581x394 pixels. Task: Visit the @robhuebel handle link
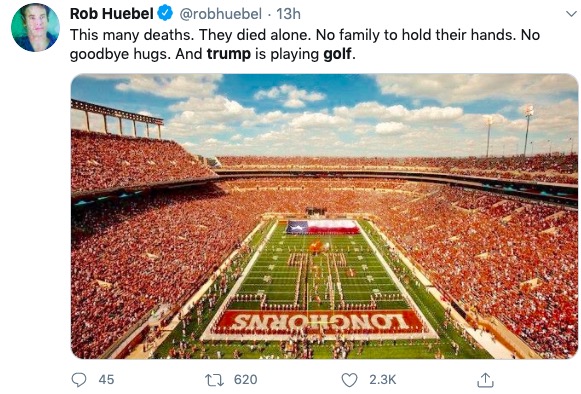click(x=220, y=14)
